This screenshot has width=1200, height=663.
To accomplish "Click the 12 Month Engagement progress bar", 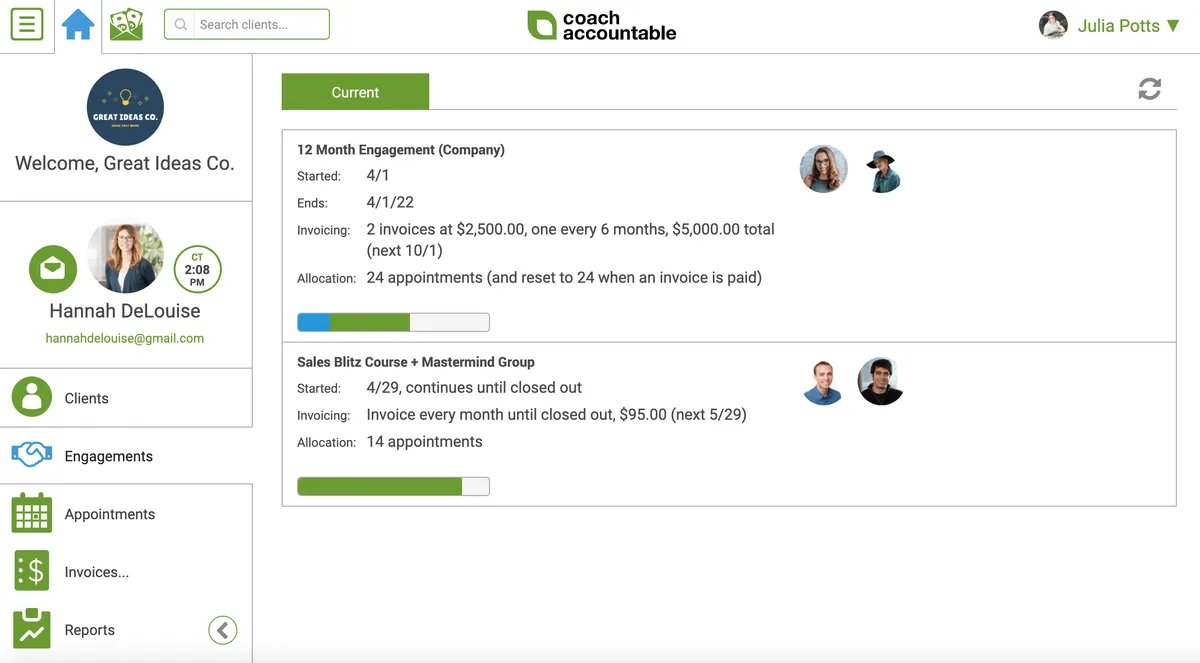I will tap(393, 322).
